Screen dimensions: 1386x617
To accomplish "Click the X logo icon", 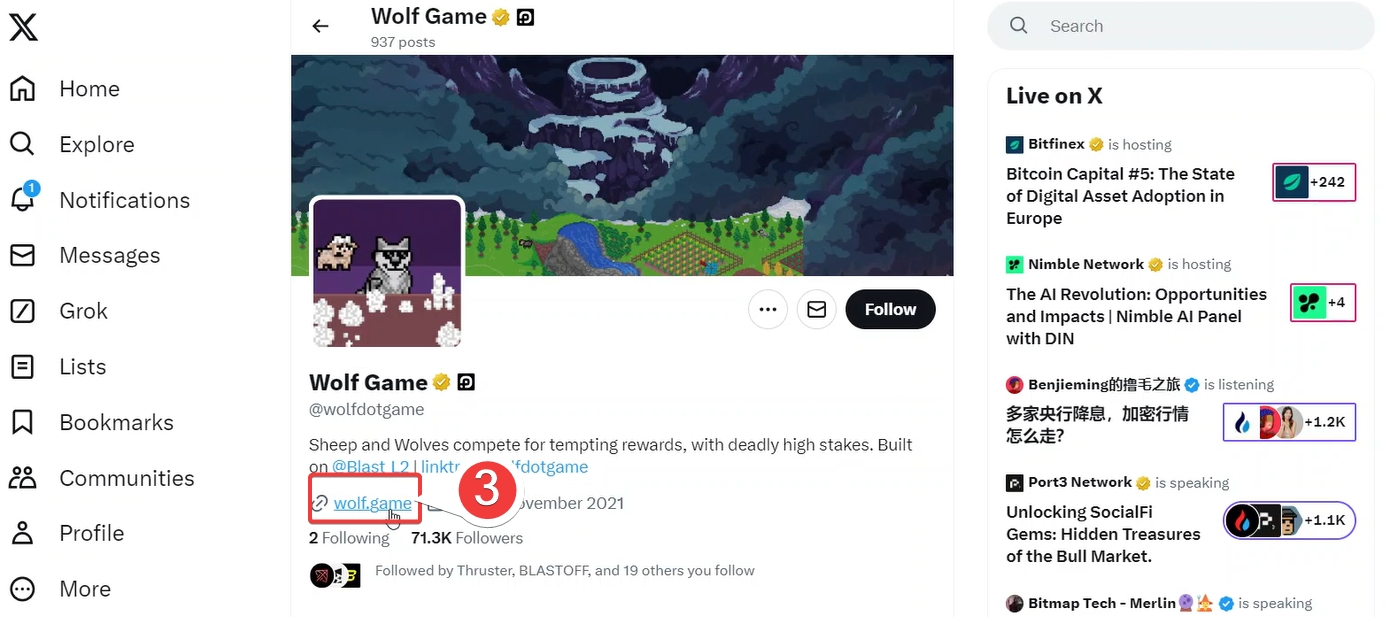I will (23, 27).
